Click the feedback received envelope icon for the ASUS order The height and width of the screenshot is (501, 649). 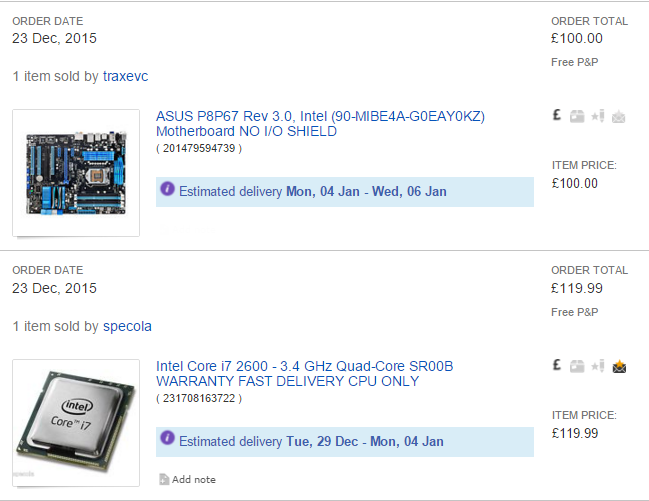[619, 117]
